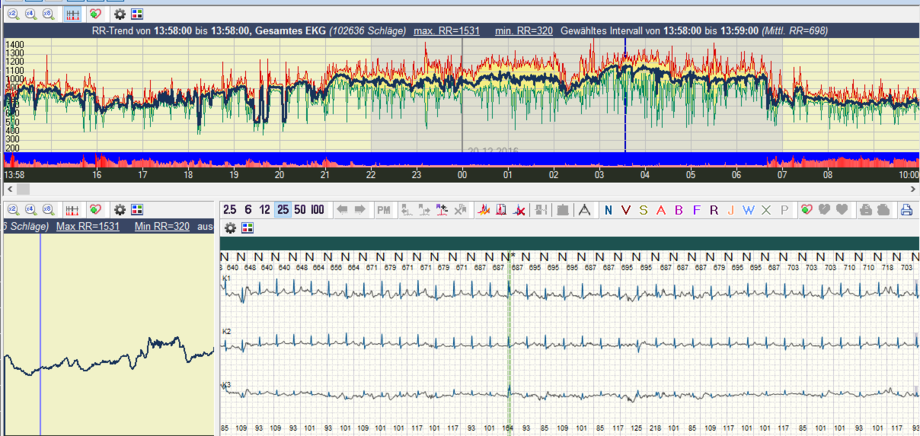920x436 pixels.
Task: Classify beat as V (ventricular)
Action: (x=625, y=210)
